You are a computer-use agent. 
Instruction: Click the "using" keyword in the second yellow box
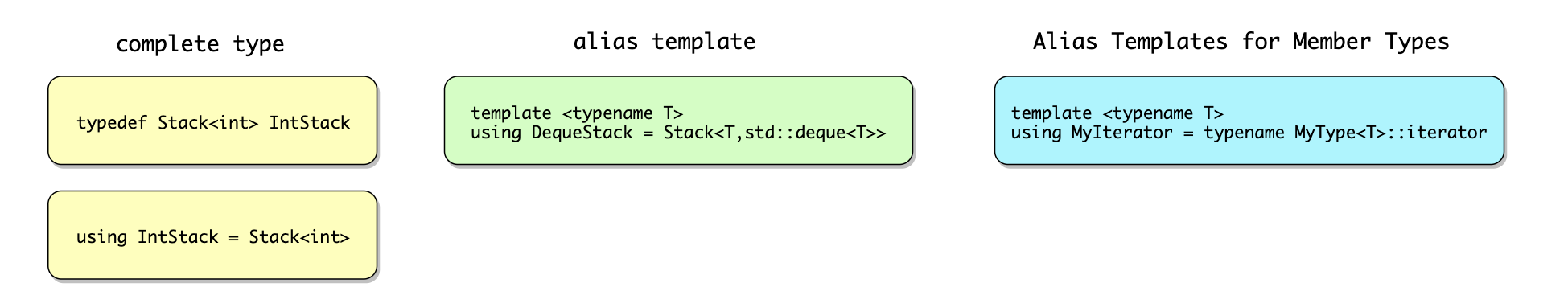[x=102, y=237]
